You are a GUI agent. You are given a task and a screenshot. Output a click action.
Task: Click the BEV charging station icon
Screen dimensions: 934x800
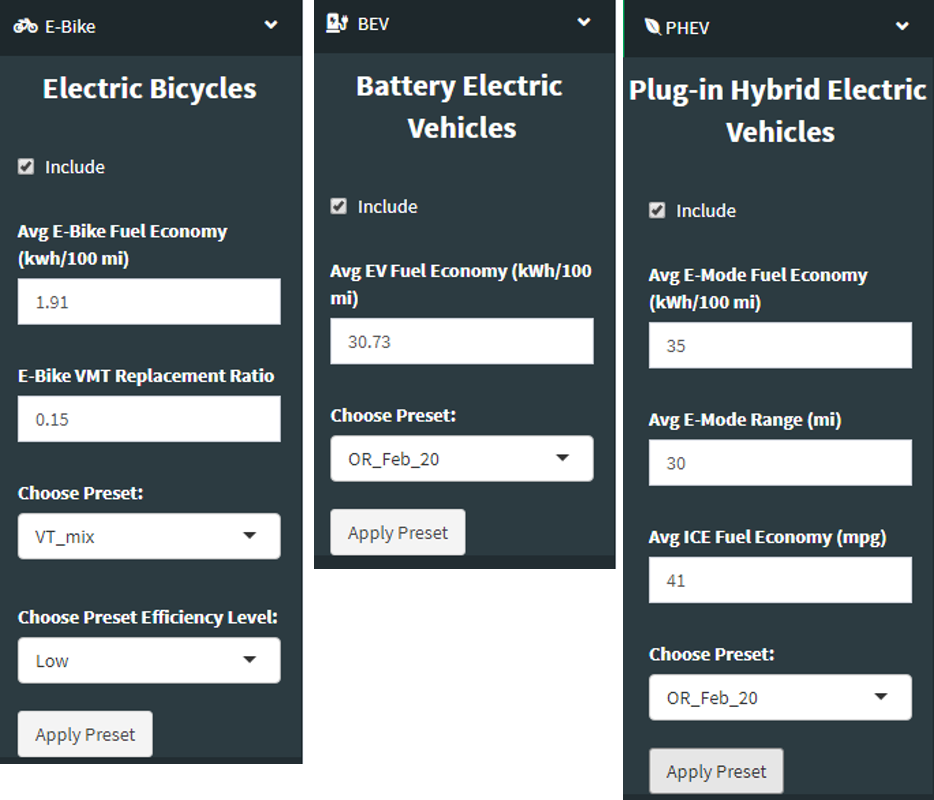point(337,23)
